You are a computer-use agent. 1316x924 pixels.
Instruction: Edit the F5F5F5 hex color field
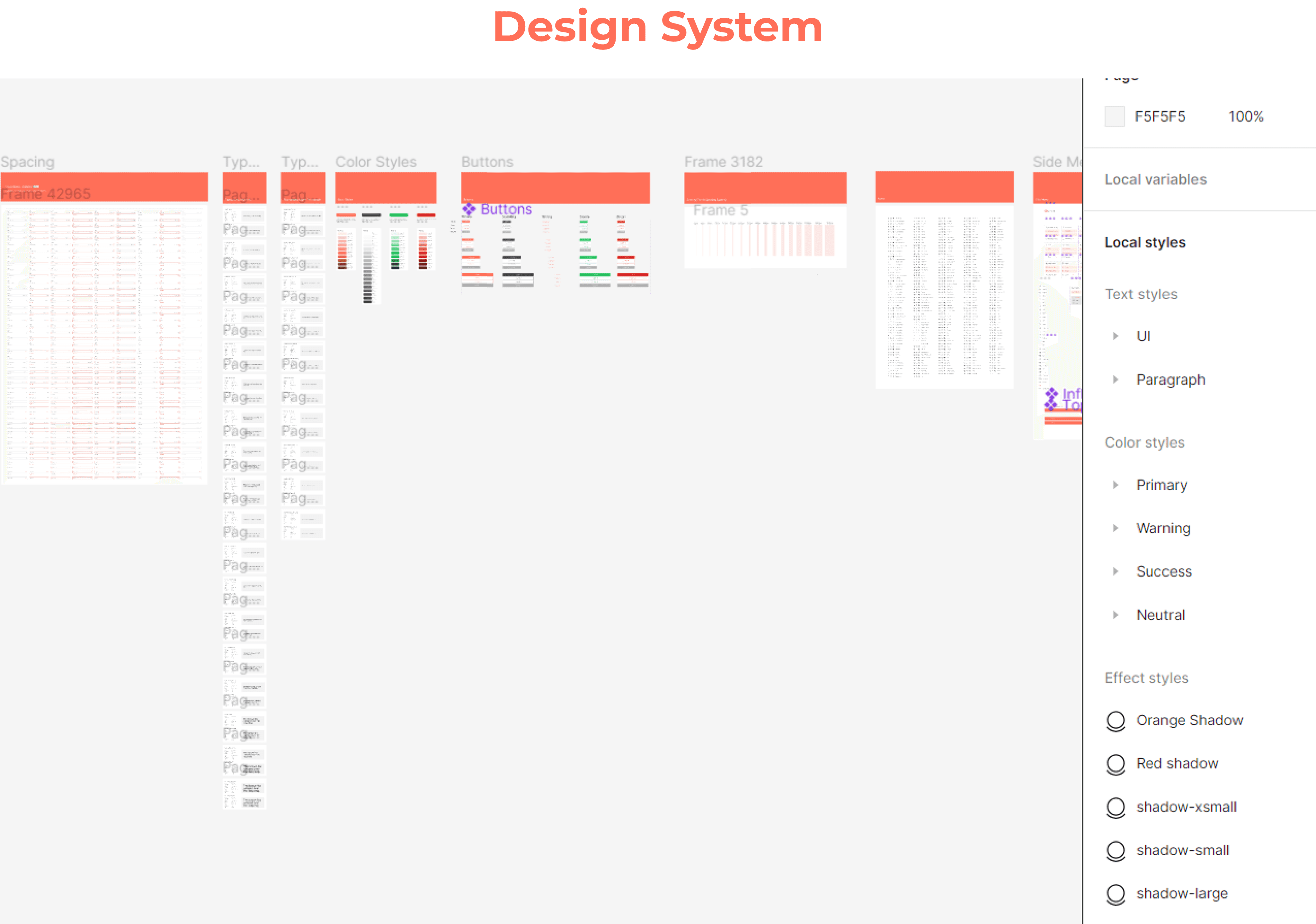tap(1160, 116)
